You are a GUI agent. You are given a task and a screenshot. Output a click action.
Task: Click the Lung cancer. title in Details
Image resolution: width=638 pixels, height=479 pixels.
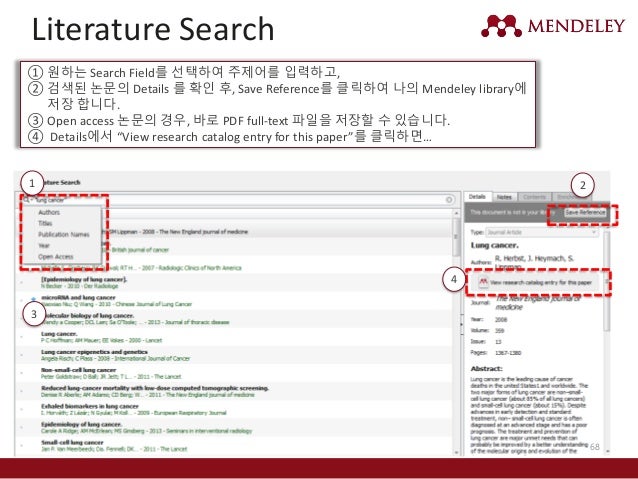(494, 245)
